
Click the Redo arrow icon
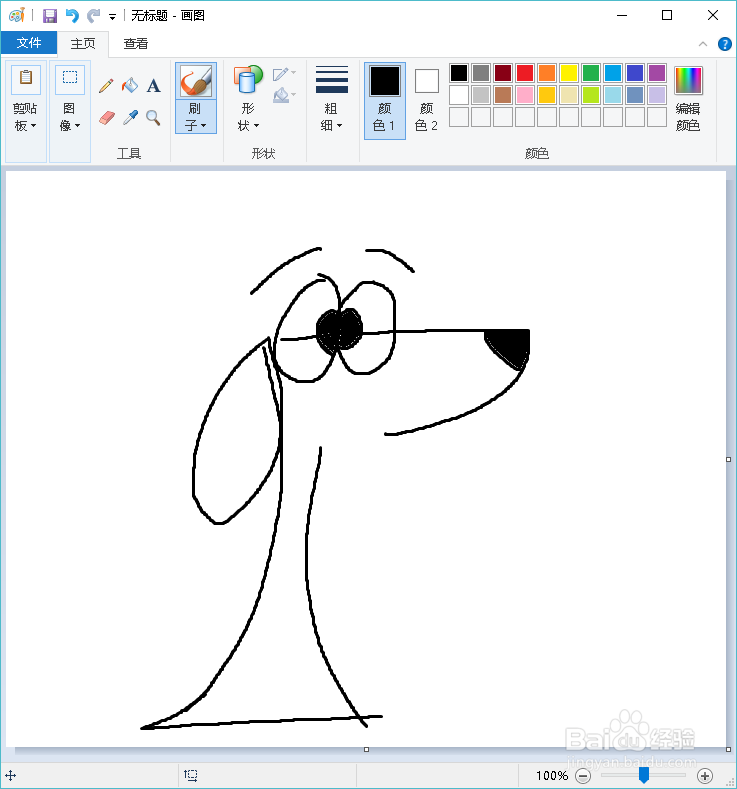pos(94,16)
